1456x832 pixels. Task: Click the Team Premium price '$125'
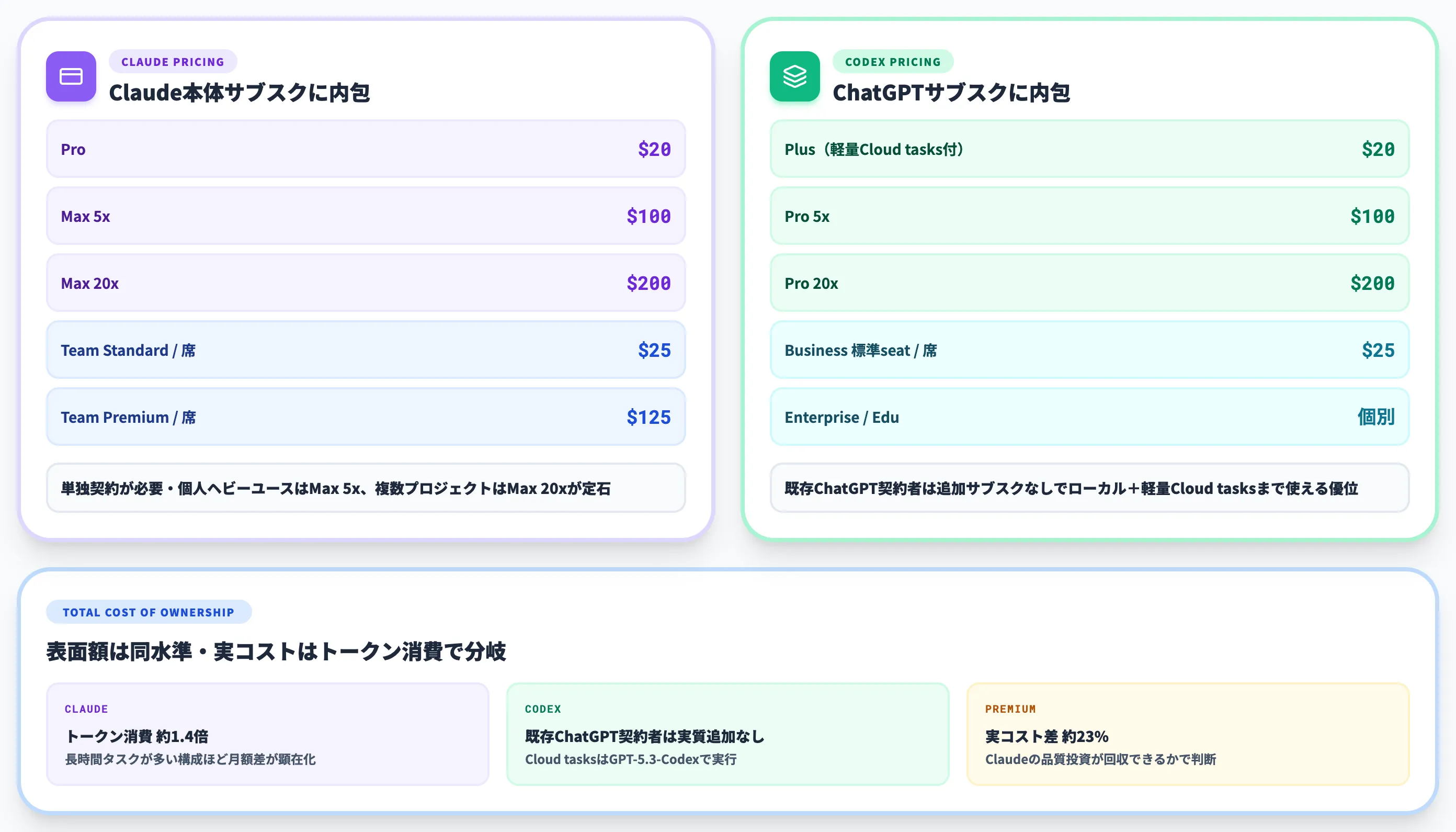tap(649, 417)
